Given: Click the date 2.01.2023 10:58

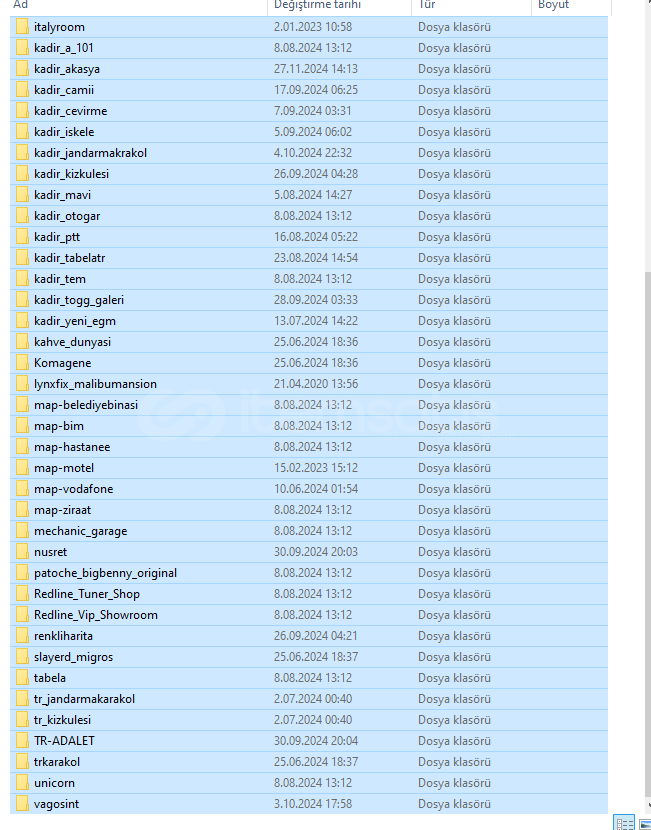Looking at the screenshot, I should (313, 26).
